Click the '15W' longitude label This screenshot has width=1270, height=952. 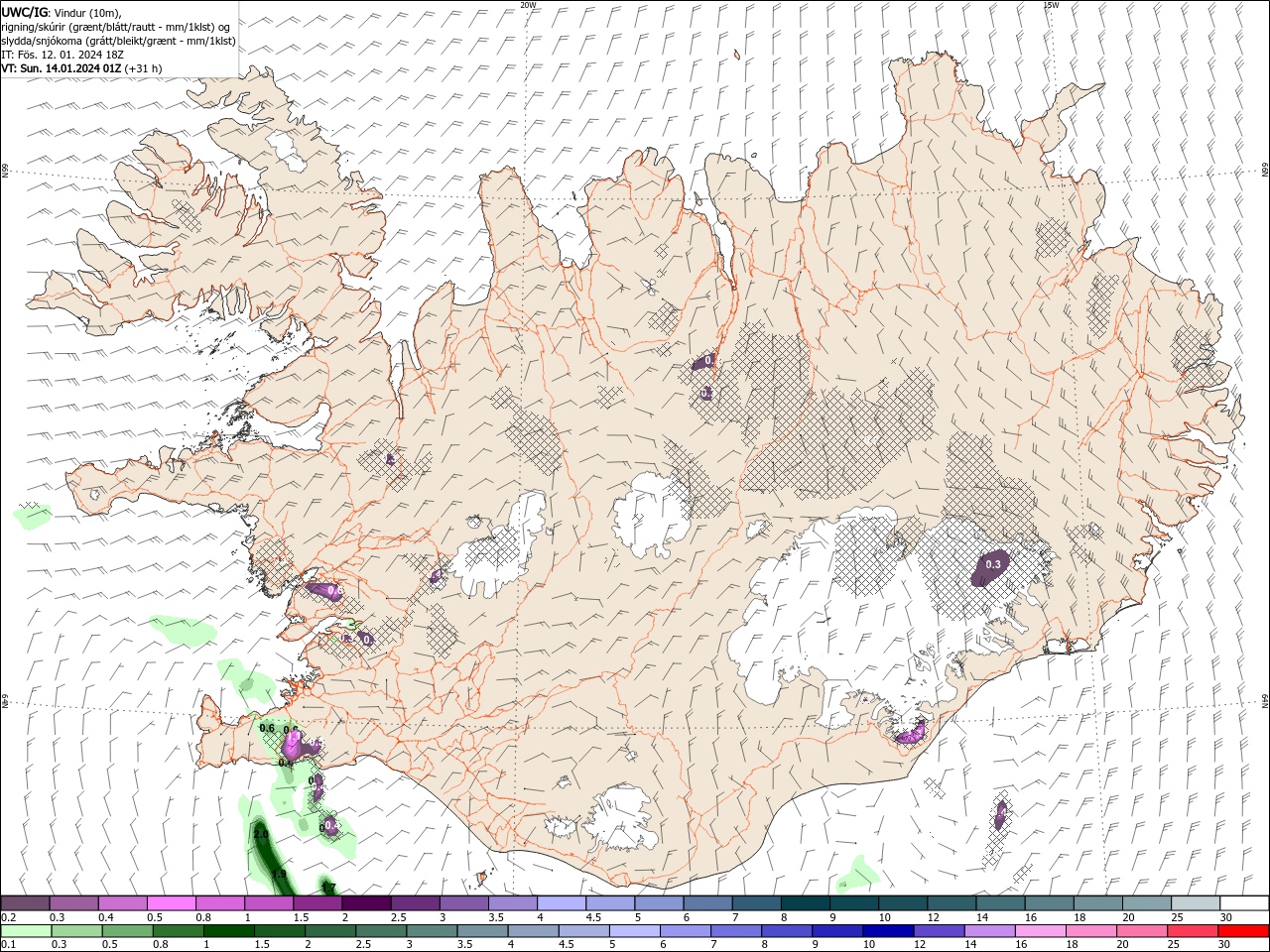[x=1051, y=4]
